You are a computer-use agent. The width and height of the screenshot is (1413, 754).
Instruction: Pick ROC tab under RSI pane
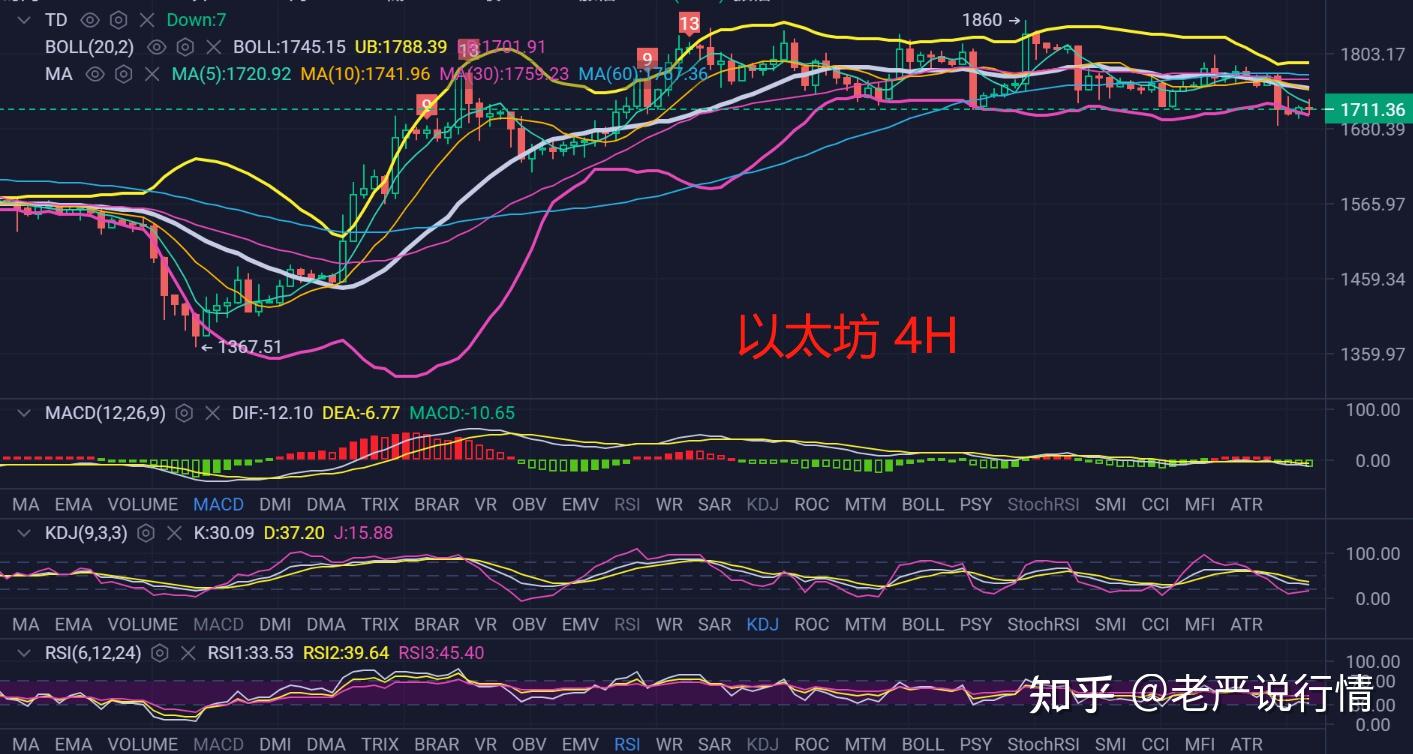pos(811,744)
